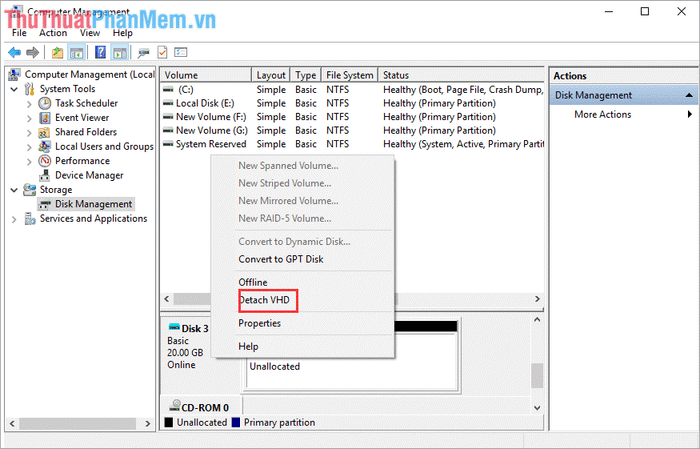Image resolution: width=700 pixels, height=449 pixels.
Task: Sort by the Status column header
Action: click(x=461, y=75)
